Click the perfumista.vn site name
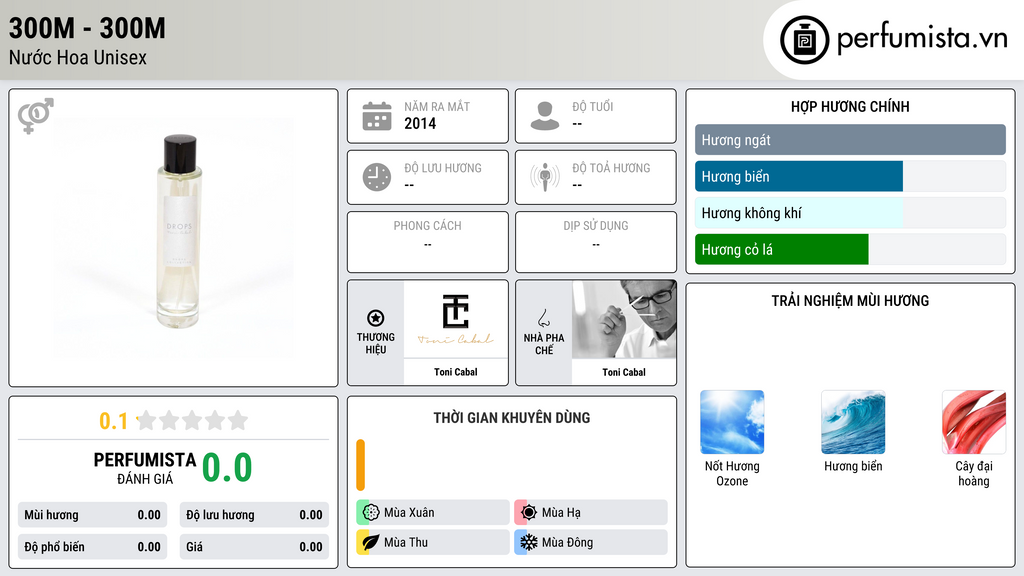 point(922,39)
